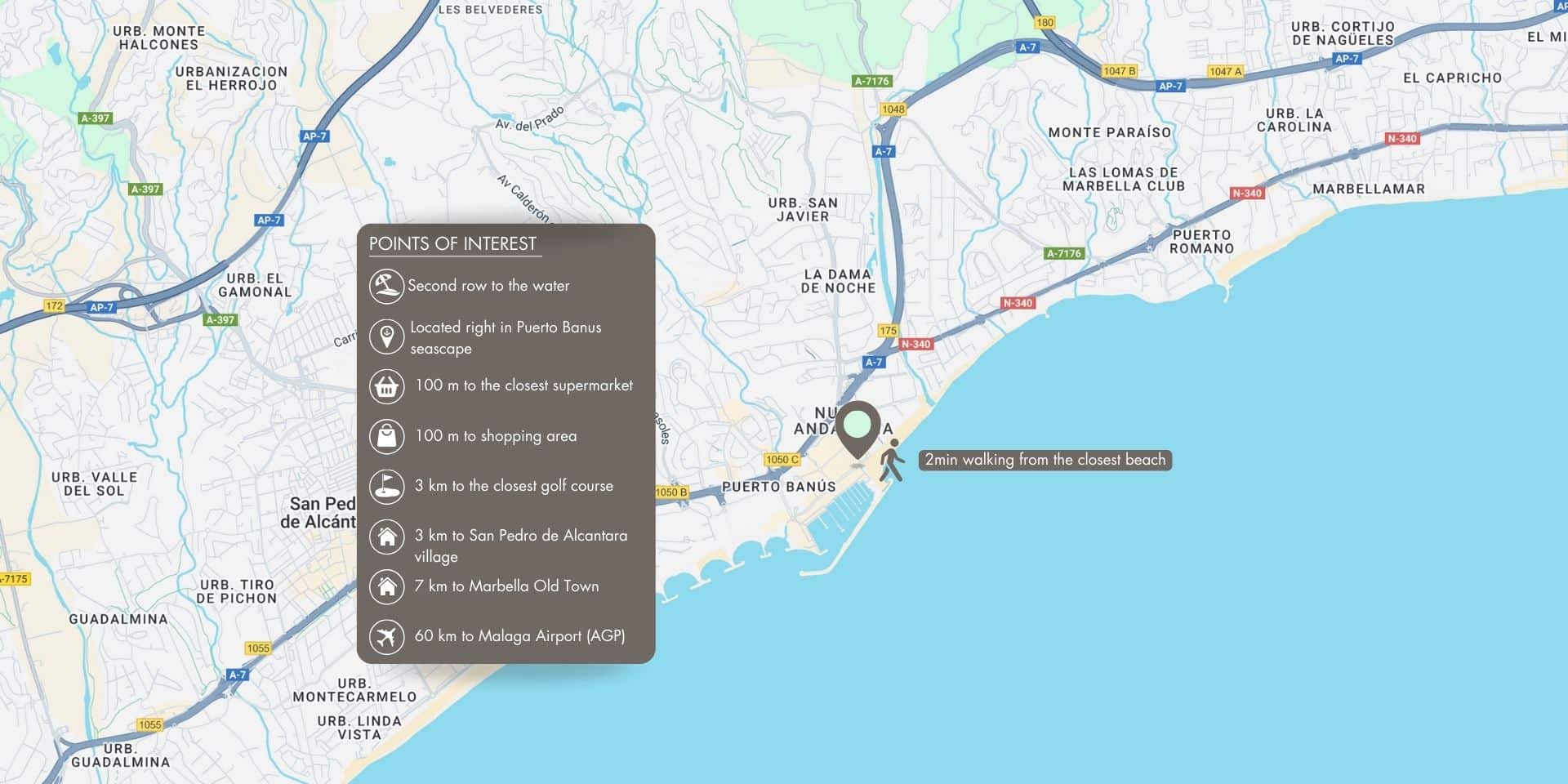1568x784 pixels.
Task: Click the house icon beside Marbella Old Town
Action: (386, 586)
